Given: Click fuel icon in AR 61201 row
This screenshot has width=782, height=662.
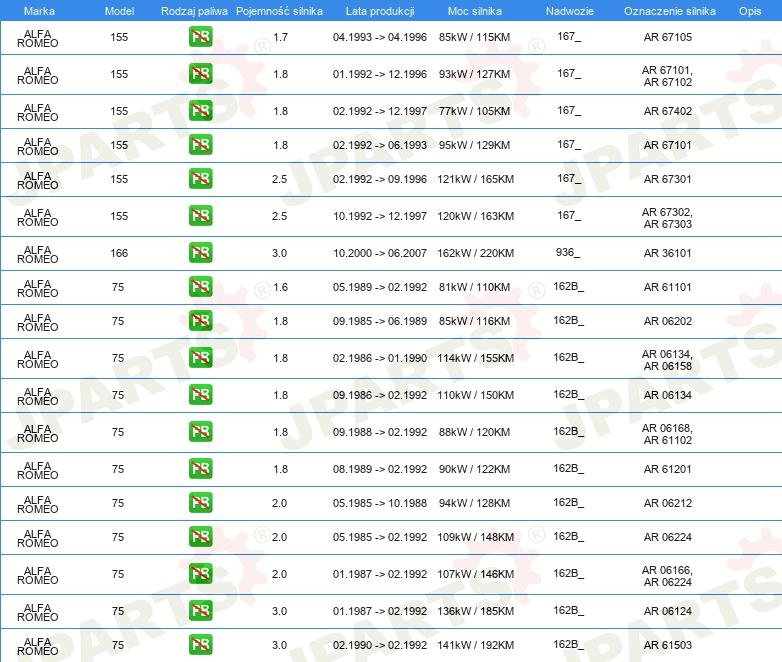Looking at the screenshot, I should pyautogui.click(x=200, y=468).
